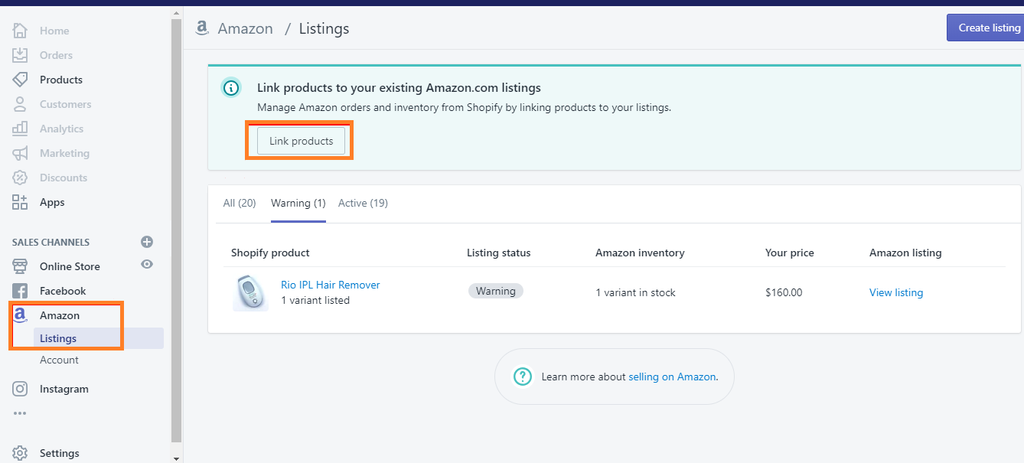Click the sidebar scrollbar up arrow
Viewport: 1024px width, 463px height.
[176, 12]
